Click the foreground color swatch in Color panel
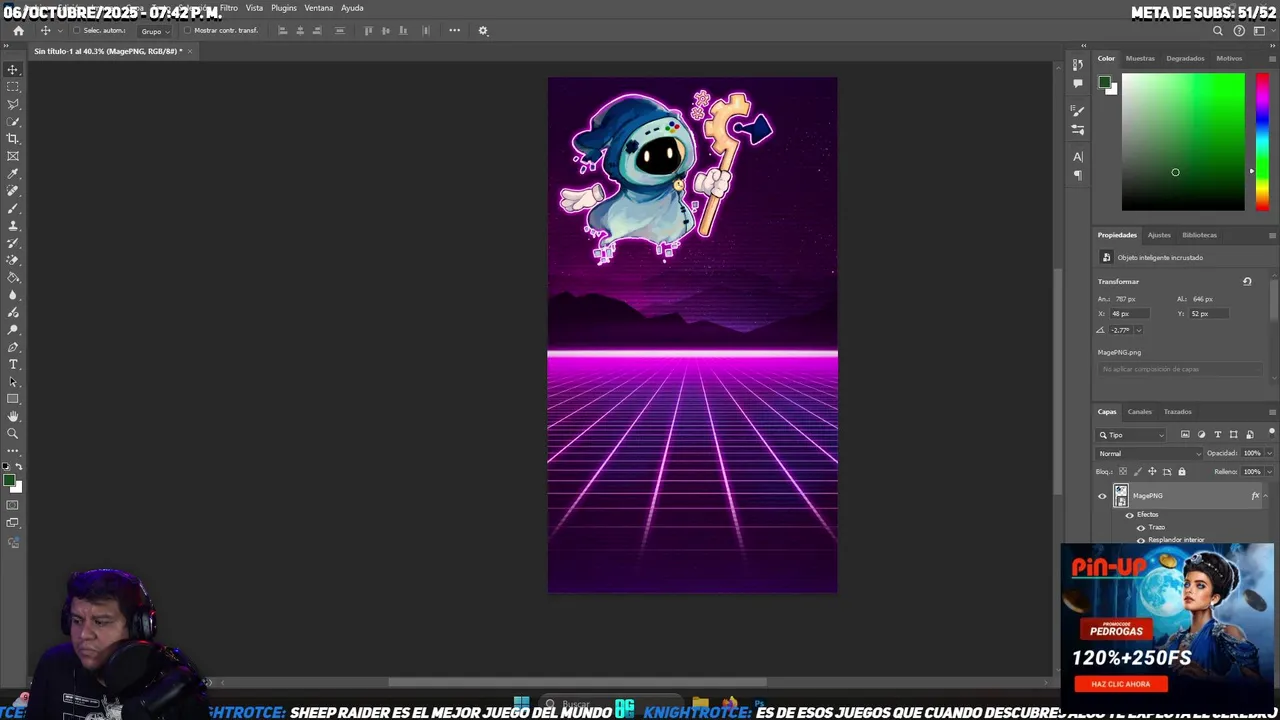 (x=1104, y=82)
